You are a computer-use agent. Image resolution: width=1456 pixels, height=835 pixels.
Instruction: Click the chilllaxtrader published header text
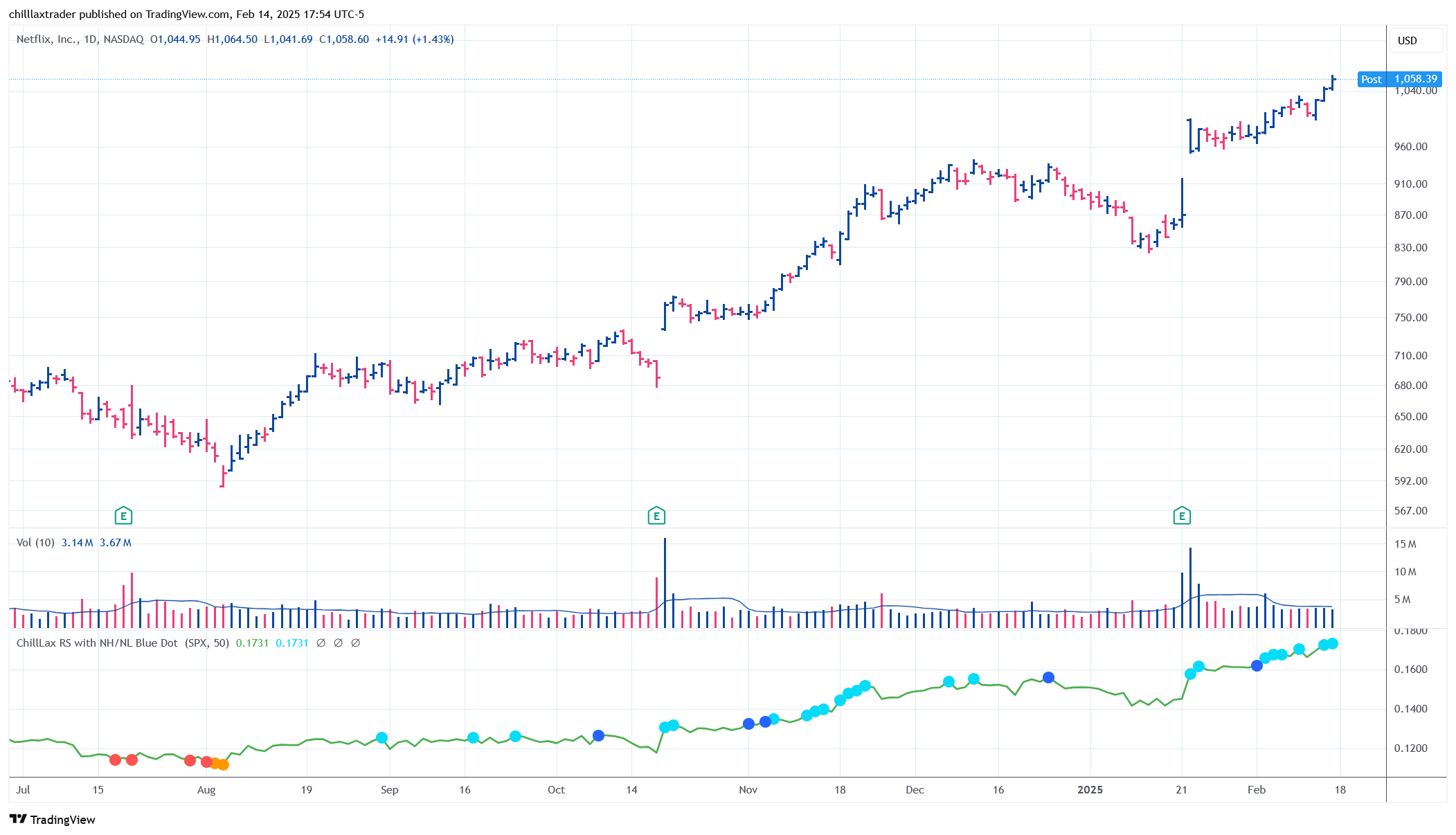[186, 14]
